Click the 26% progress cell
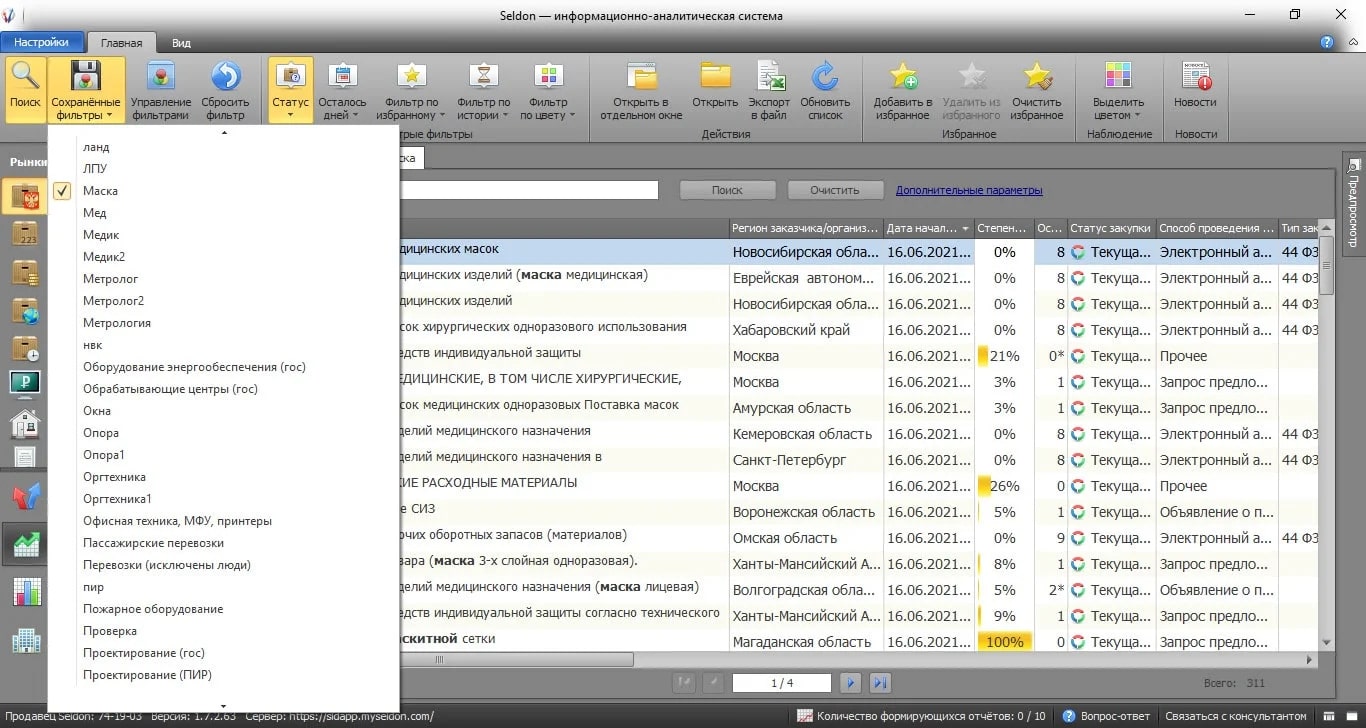The width and height of the screenshot is (1366, 728). (x=1004, y=486)
